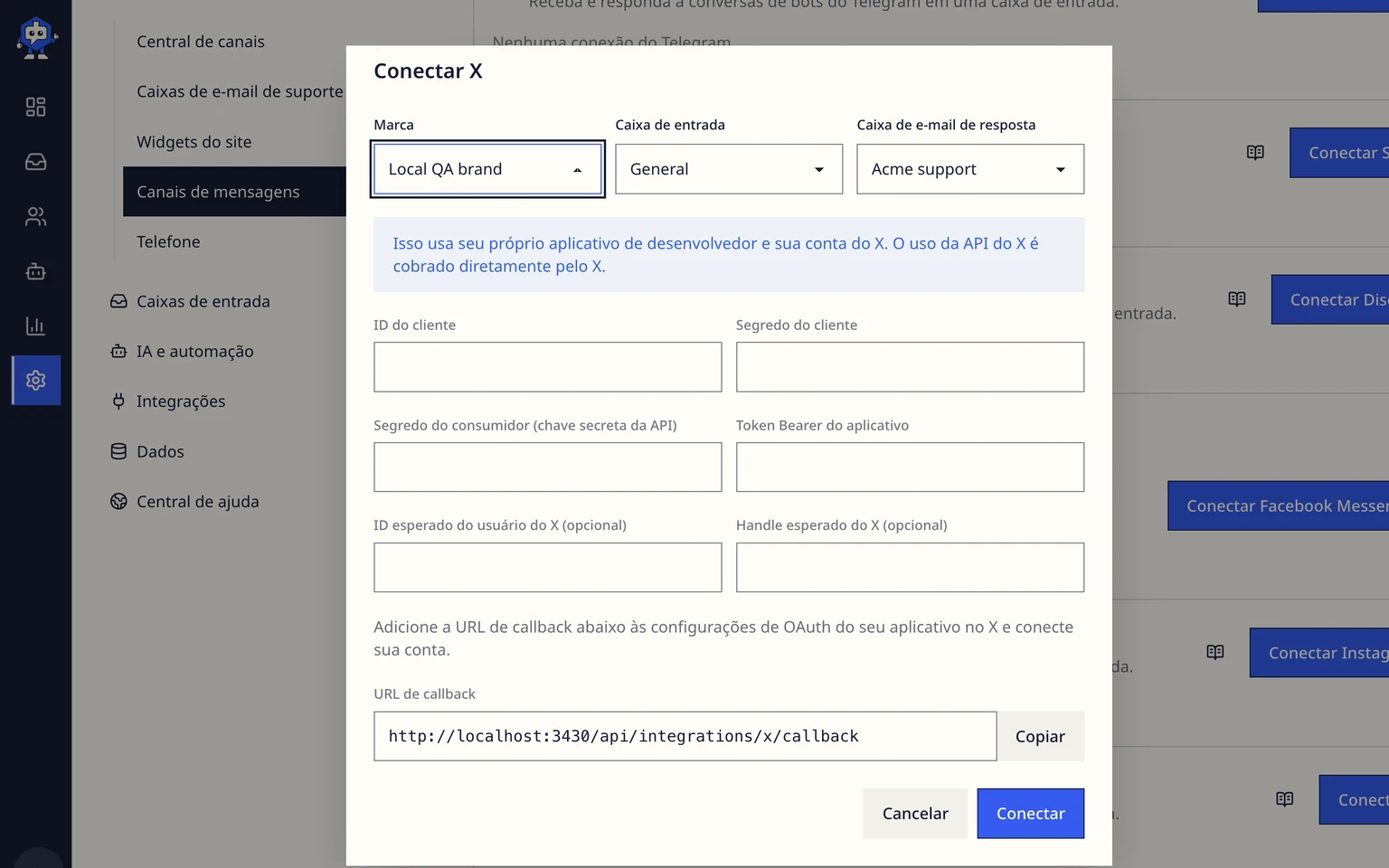Image resolution: width=1389 pixels, height=868 pixels.
Task: Click the URL de callback text field
Action: click(x=685, y=736)
